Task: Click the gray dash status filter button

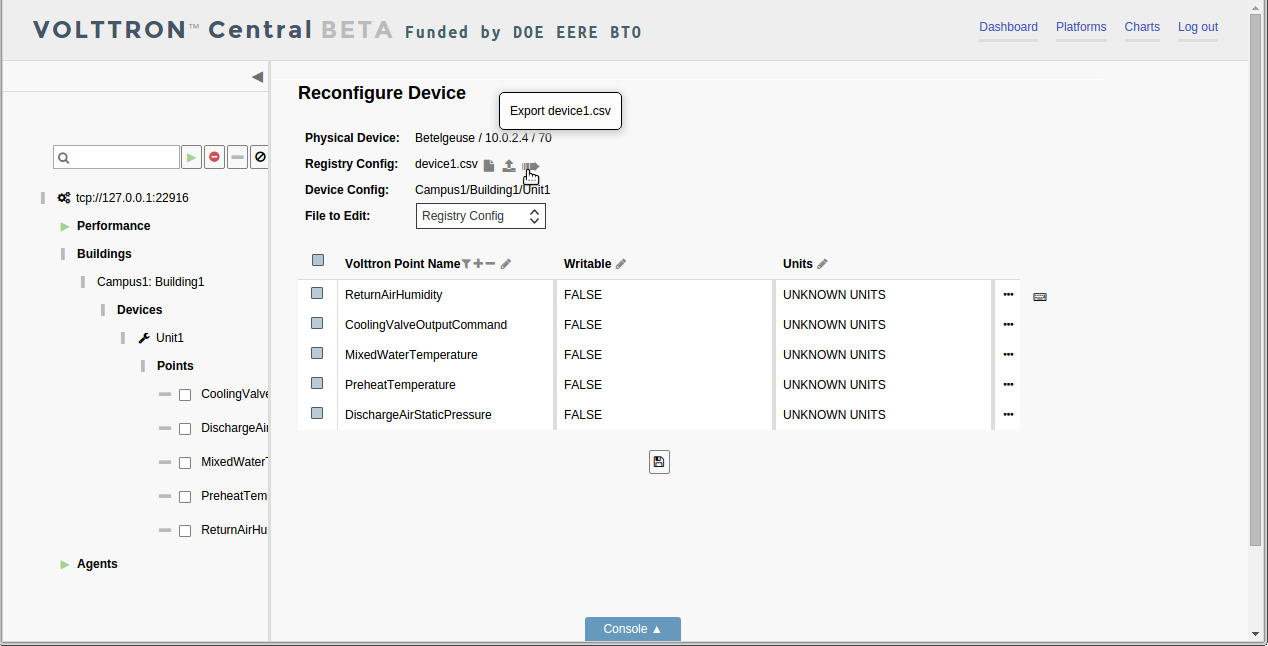Action: tap(237, 157)
